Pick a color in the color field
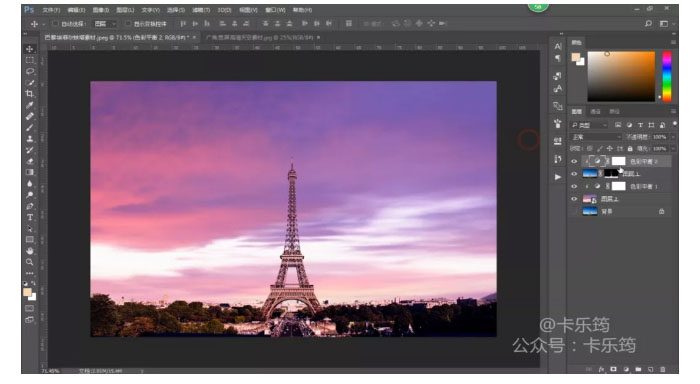The width and height of the screenshot is (700, 384). 621,76
